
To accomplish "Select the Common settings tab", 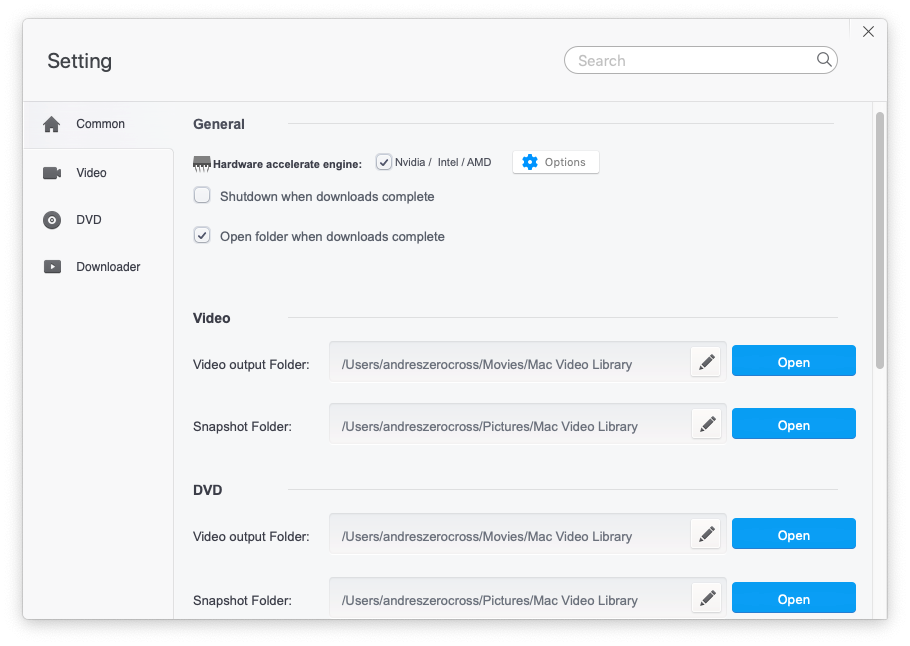I will pos(98,124).
